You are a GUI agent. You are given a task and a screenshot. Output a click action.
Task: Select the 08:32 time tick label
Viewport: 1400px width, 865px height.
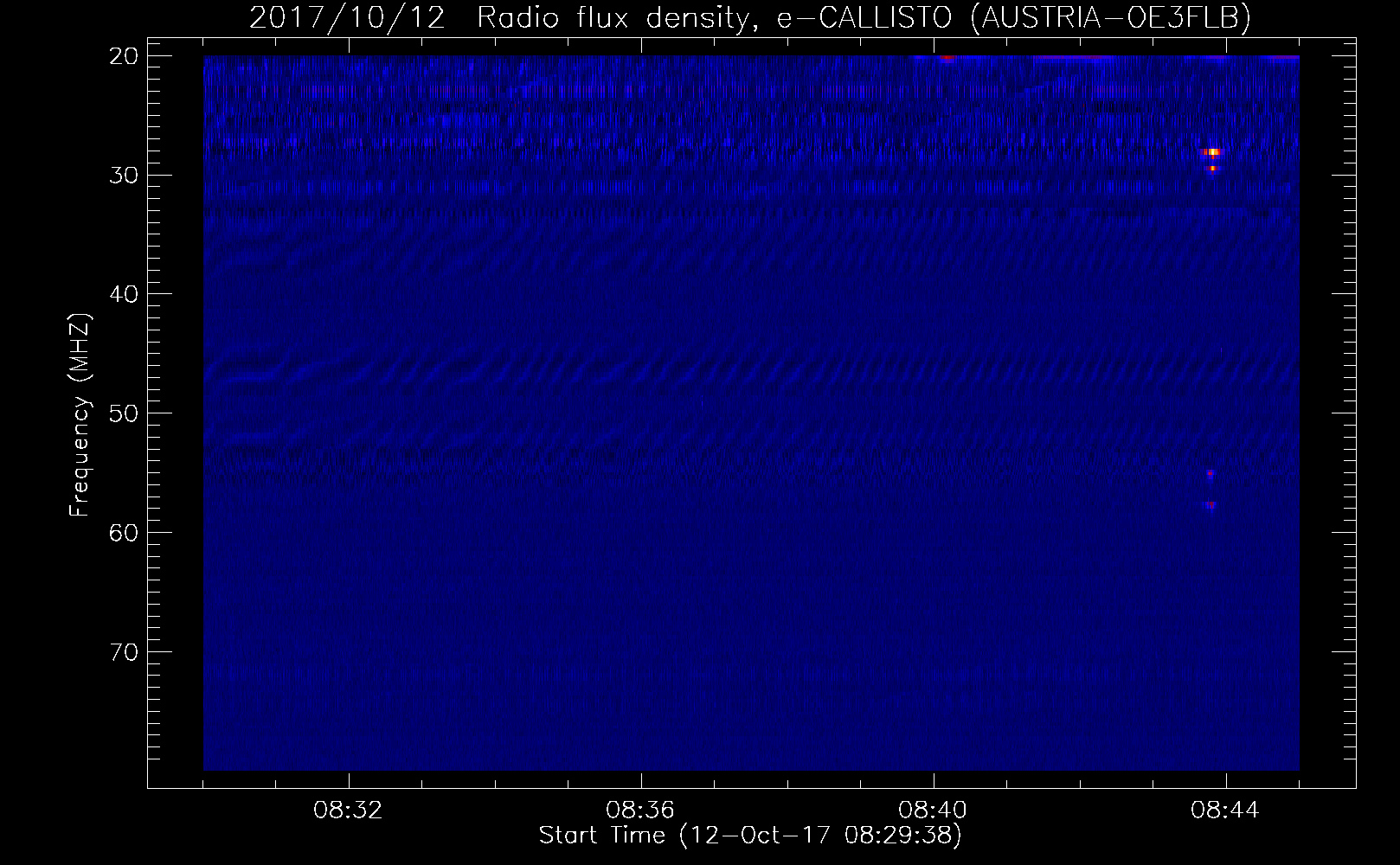pyautogui.click(x=349, y=811)
